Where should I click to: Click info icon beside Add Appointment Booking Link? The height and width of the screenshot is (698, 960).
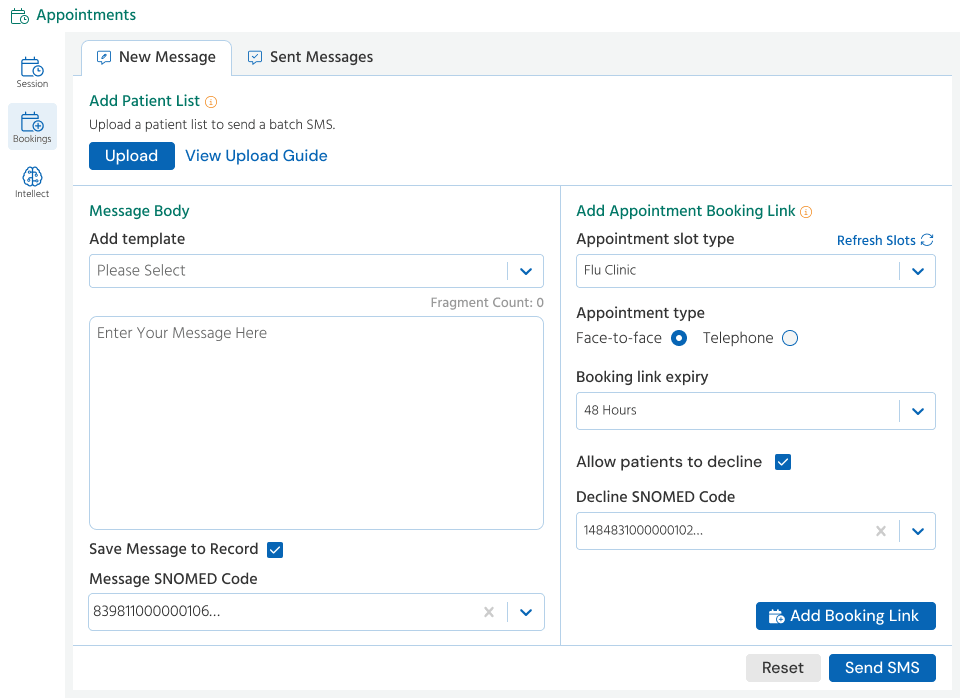(806, 212)
